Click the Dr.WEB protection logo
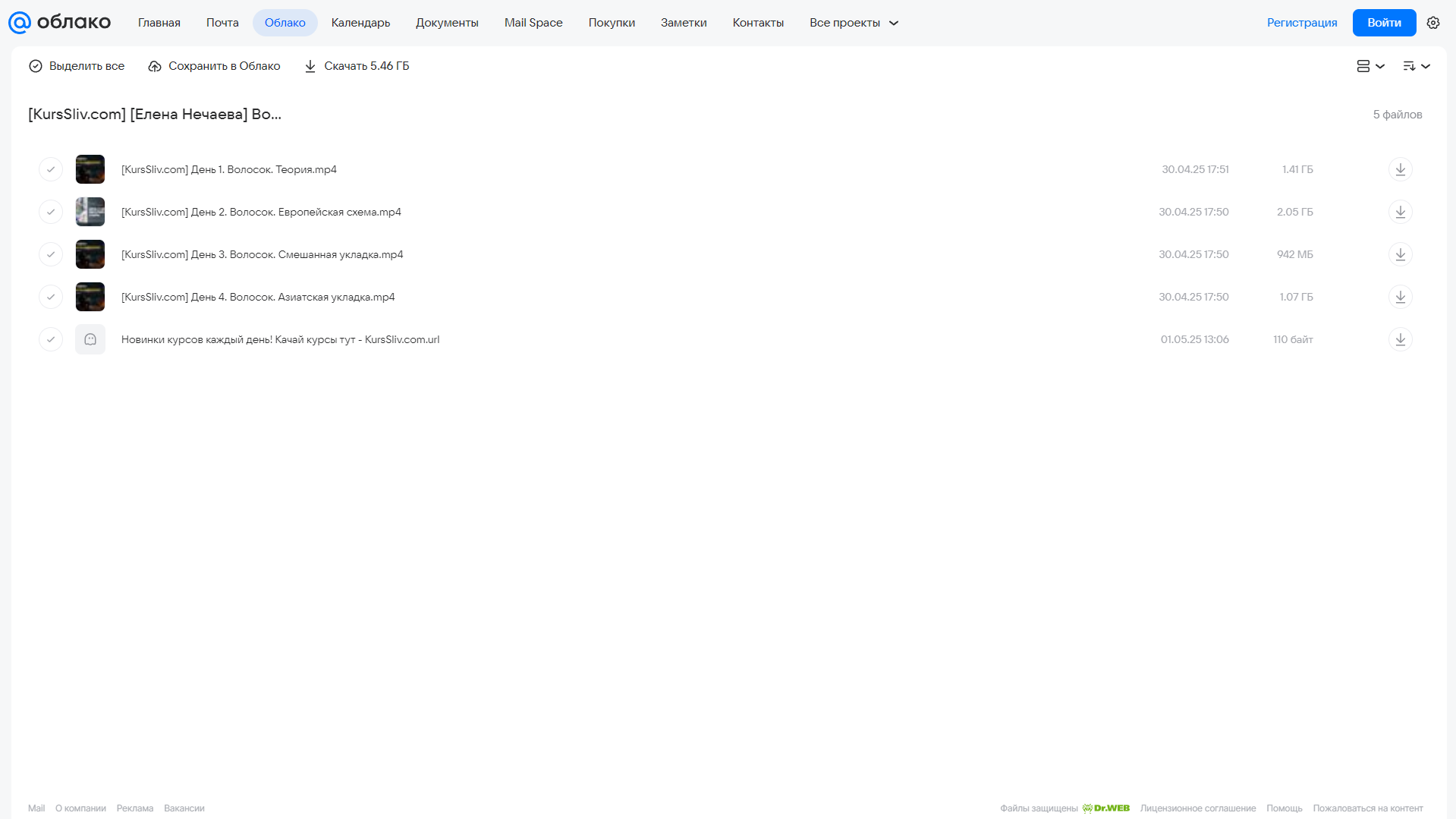 tap(1106, 808)
